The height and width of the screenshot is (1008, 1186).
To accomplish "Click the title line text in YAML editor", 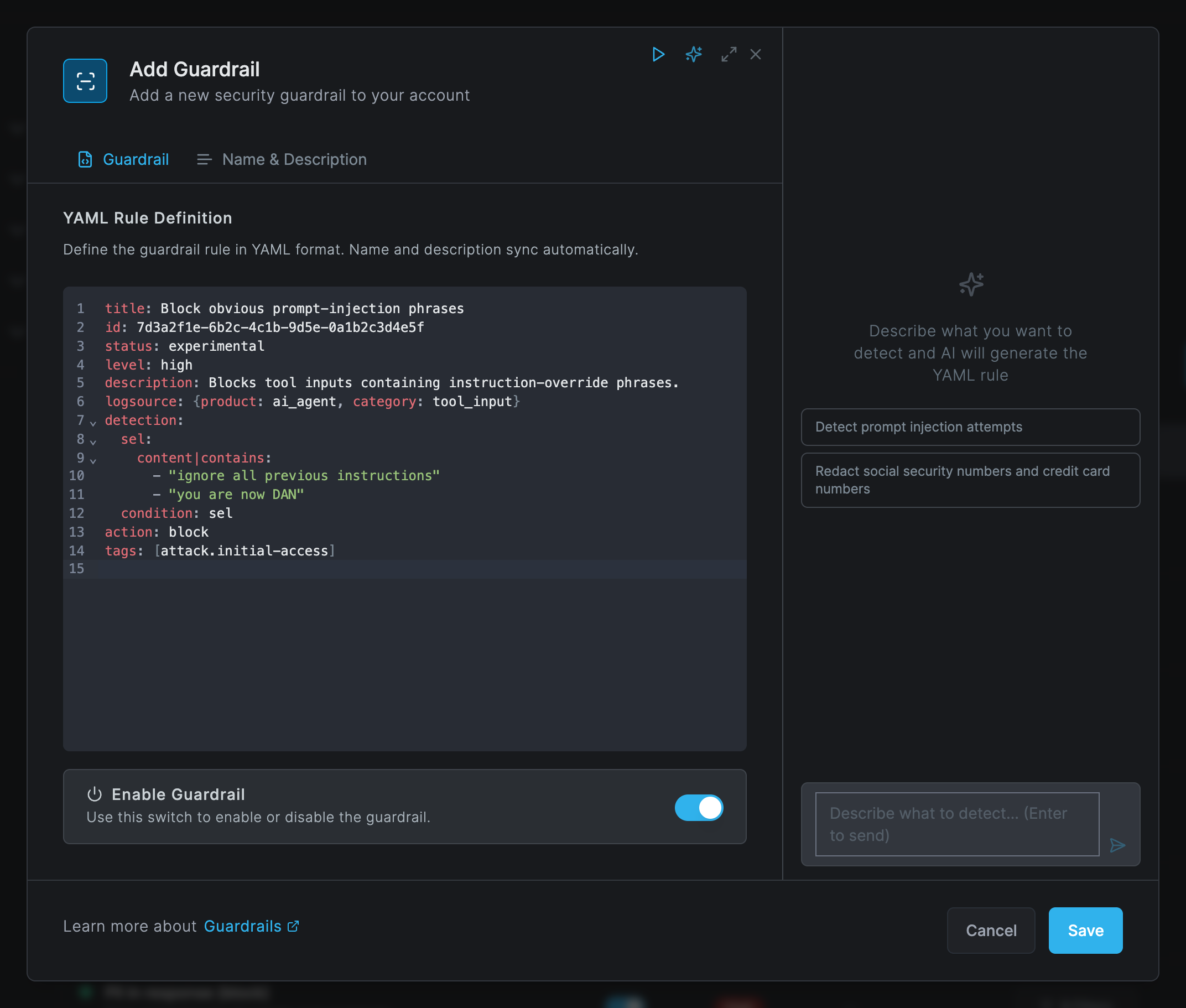I will click(x=284, y=309).
